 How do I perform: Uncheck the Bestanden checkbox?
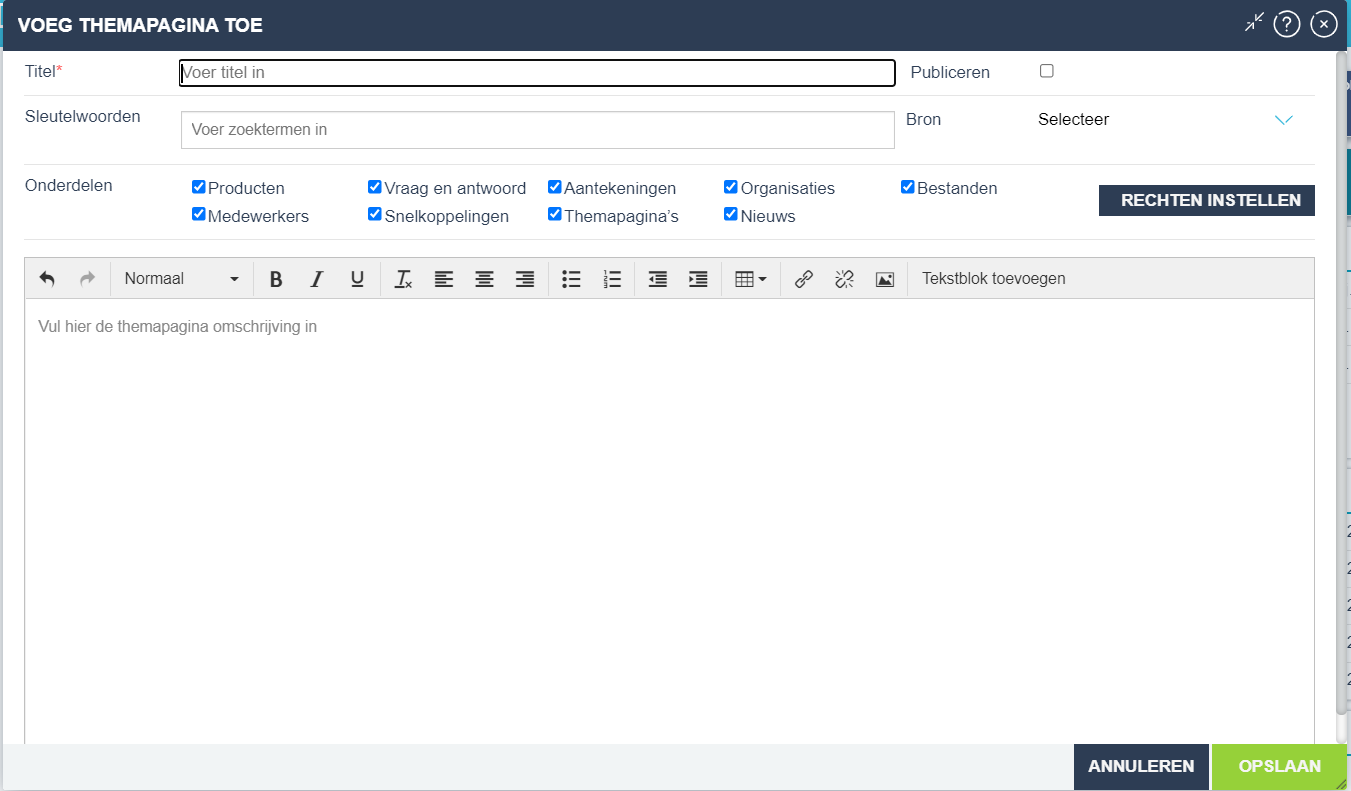click(x=907, y=187)
